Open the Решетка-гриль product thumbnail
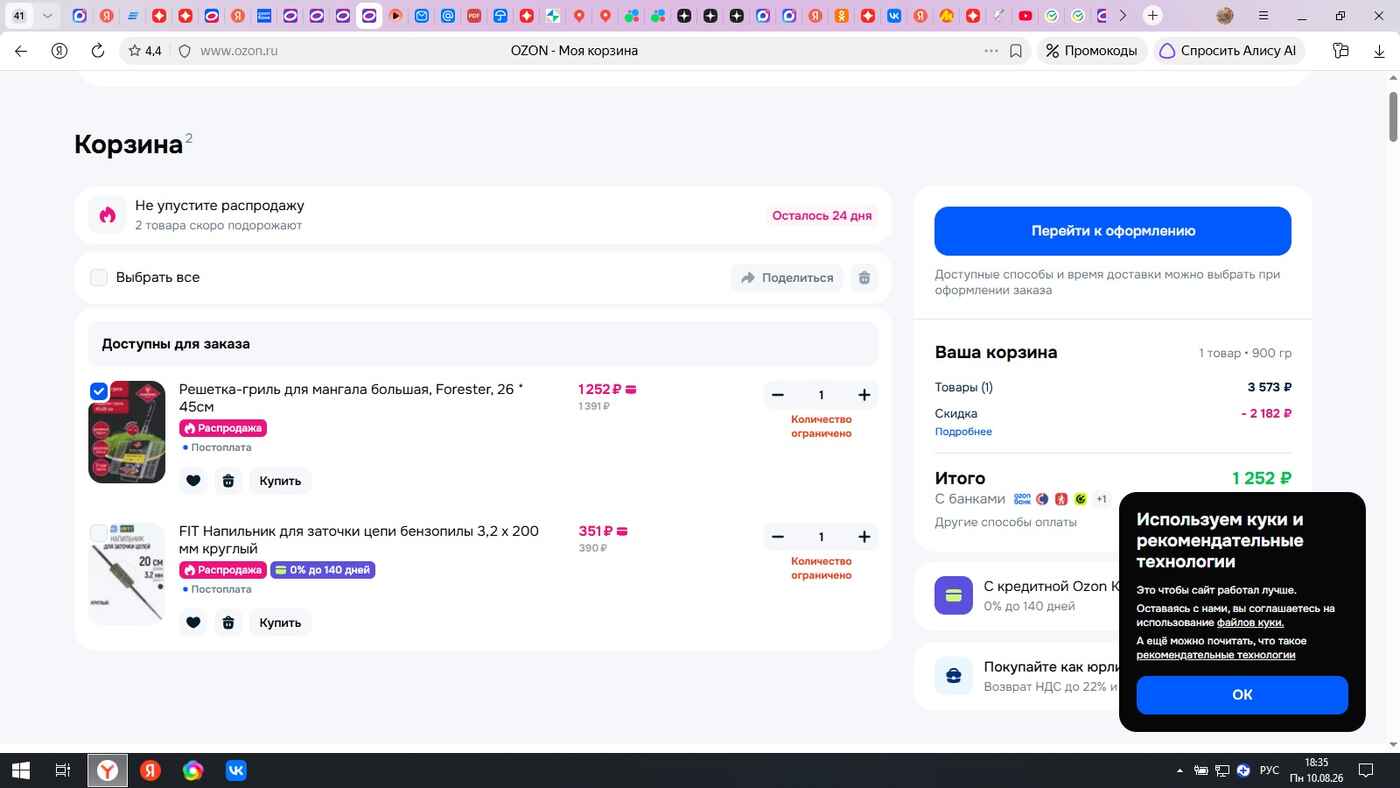 click(x=127, y=432)
